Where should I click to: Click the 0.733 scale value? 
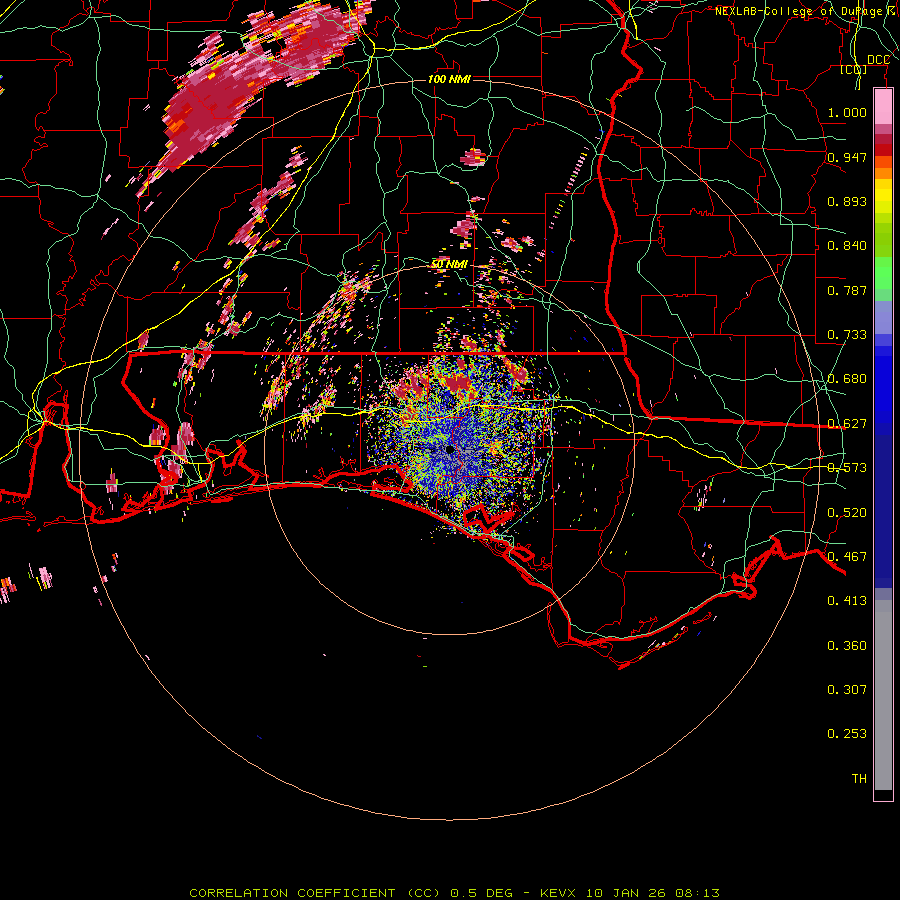coord(847,335)
